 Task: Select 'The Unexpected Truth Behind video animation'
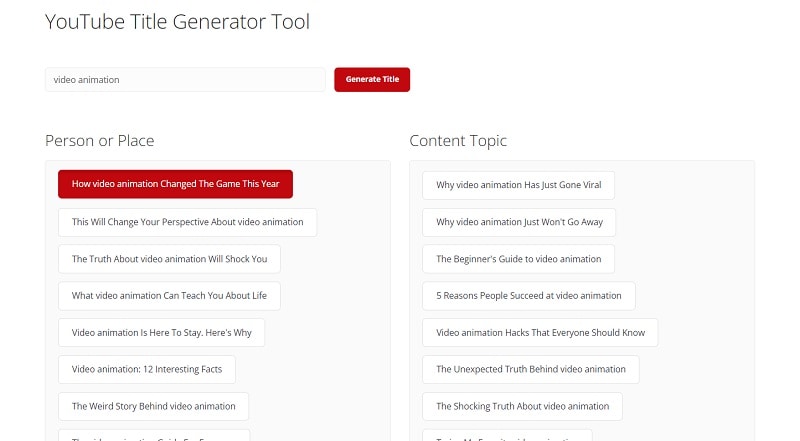(530, 370)
